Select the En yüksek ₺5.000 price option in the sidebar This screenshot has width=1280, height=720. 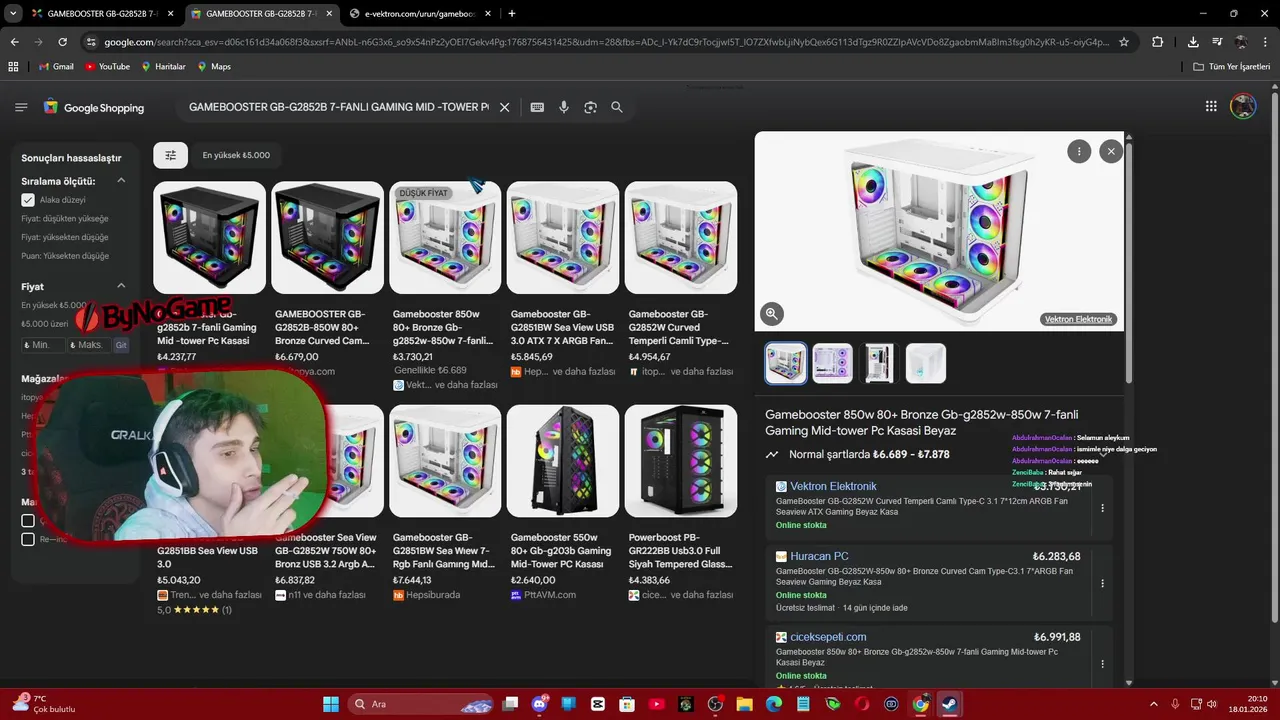(55, 305)
